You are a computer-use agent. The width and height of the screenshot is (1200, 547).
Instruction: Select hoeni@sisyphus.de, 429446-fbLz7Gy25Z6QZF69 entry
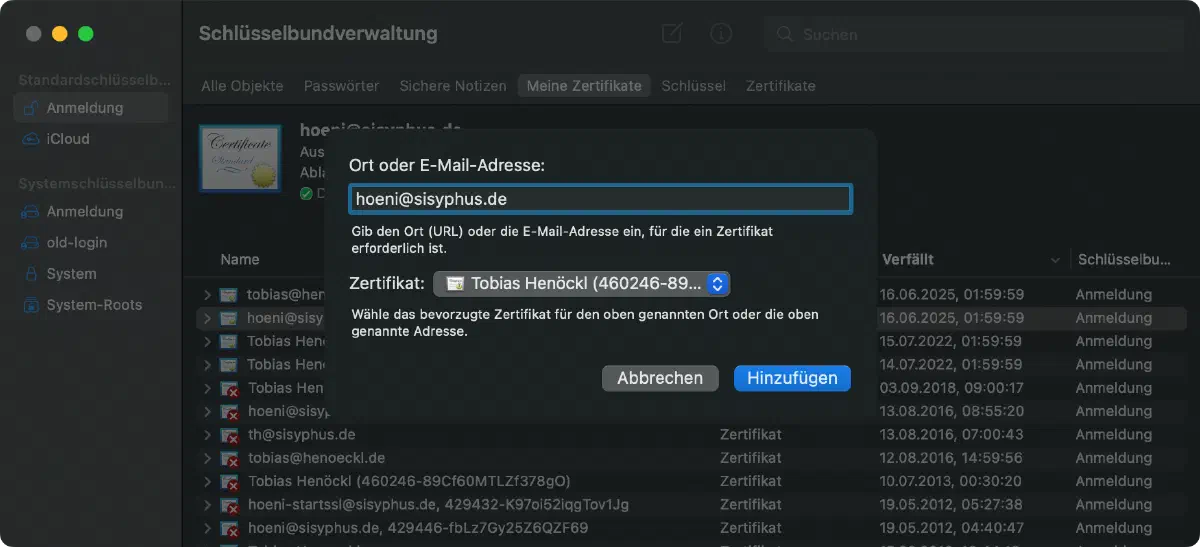(417, 527)
